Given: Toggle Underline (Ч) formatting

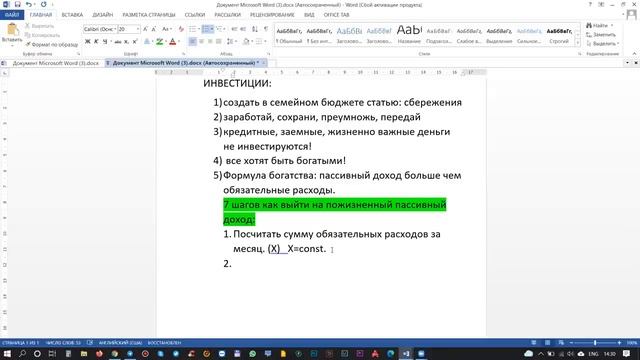Looking at the screenshot, I should (x=105, y=42).
